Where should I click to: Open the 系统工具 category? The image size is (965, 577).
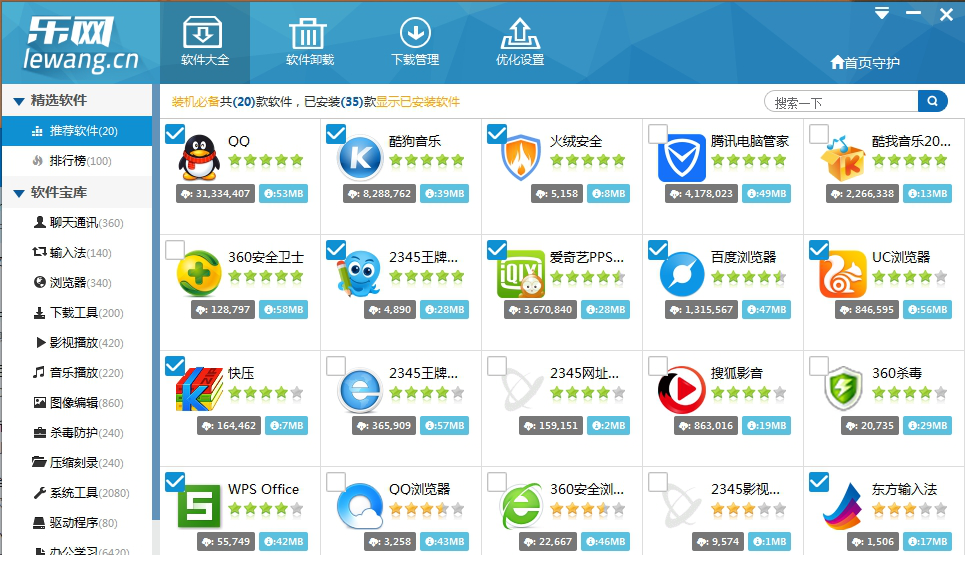click(76, 493)
